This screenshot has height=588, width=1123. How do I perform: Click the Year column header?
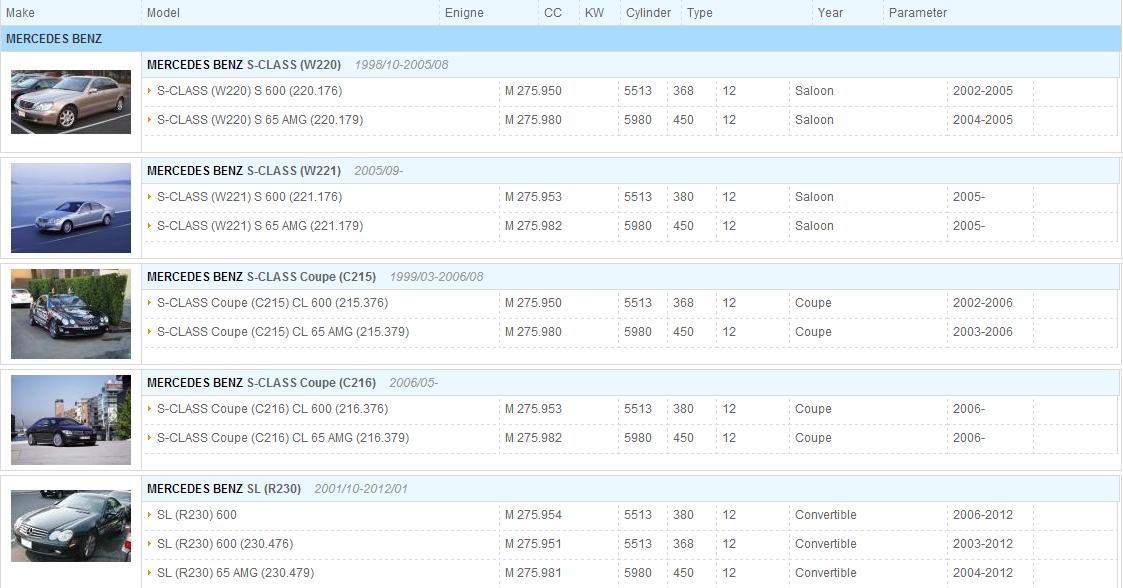pyautogui.click(x=830, y=13)
